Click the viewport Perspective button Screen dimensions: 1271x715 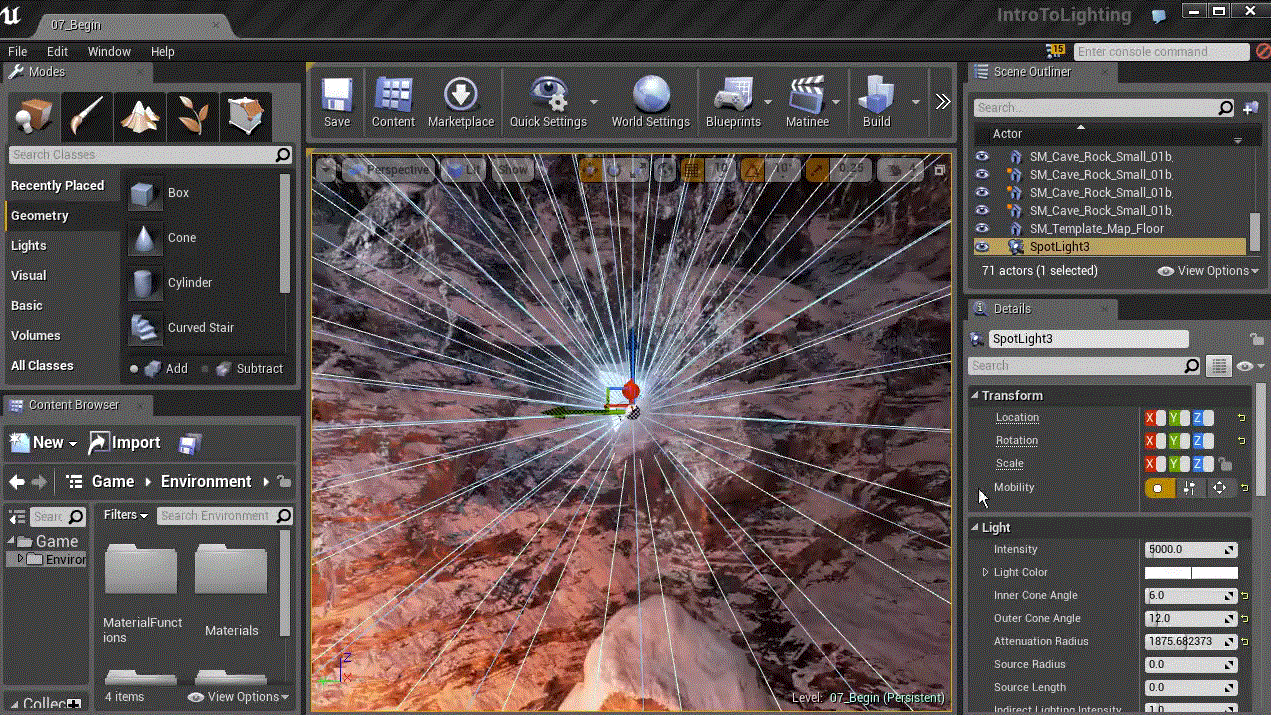(x=389, y=170)
